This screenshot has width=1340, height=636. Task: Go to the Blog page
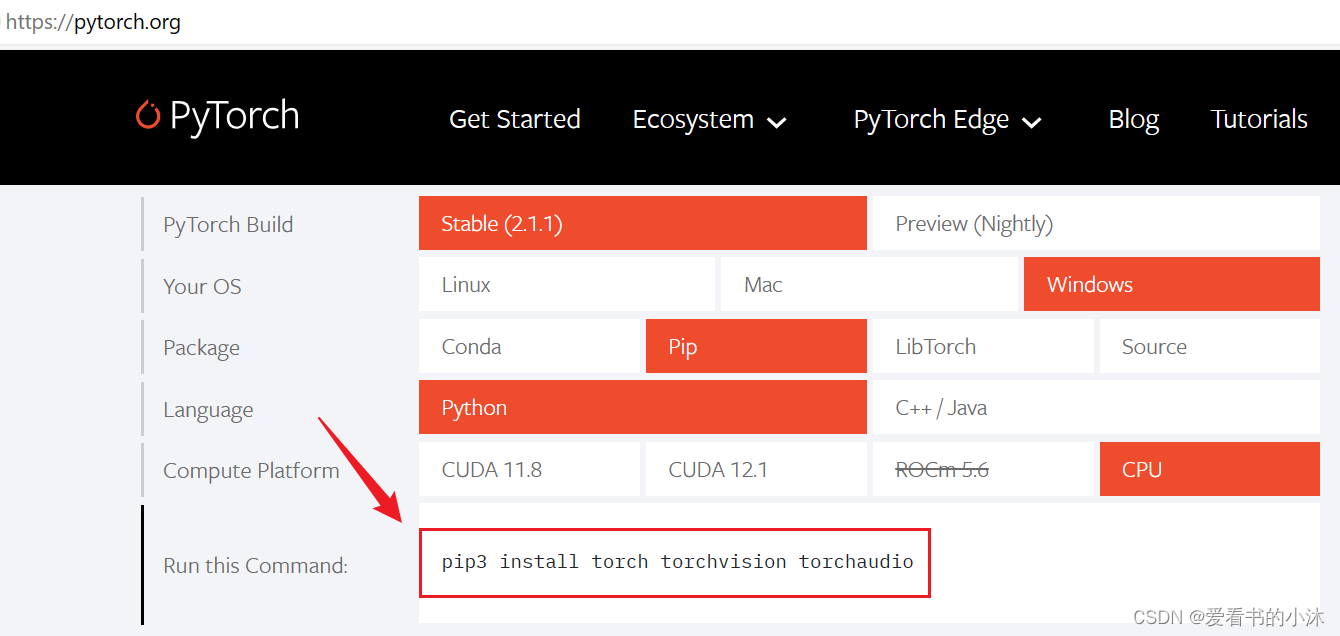[1134, 120]
